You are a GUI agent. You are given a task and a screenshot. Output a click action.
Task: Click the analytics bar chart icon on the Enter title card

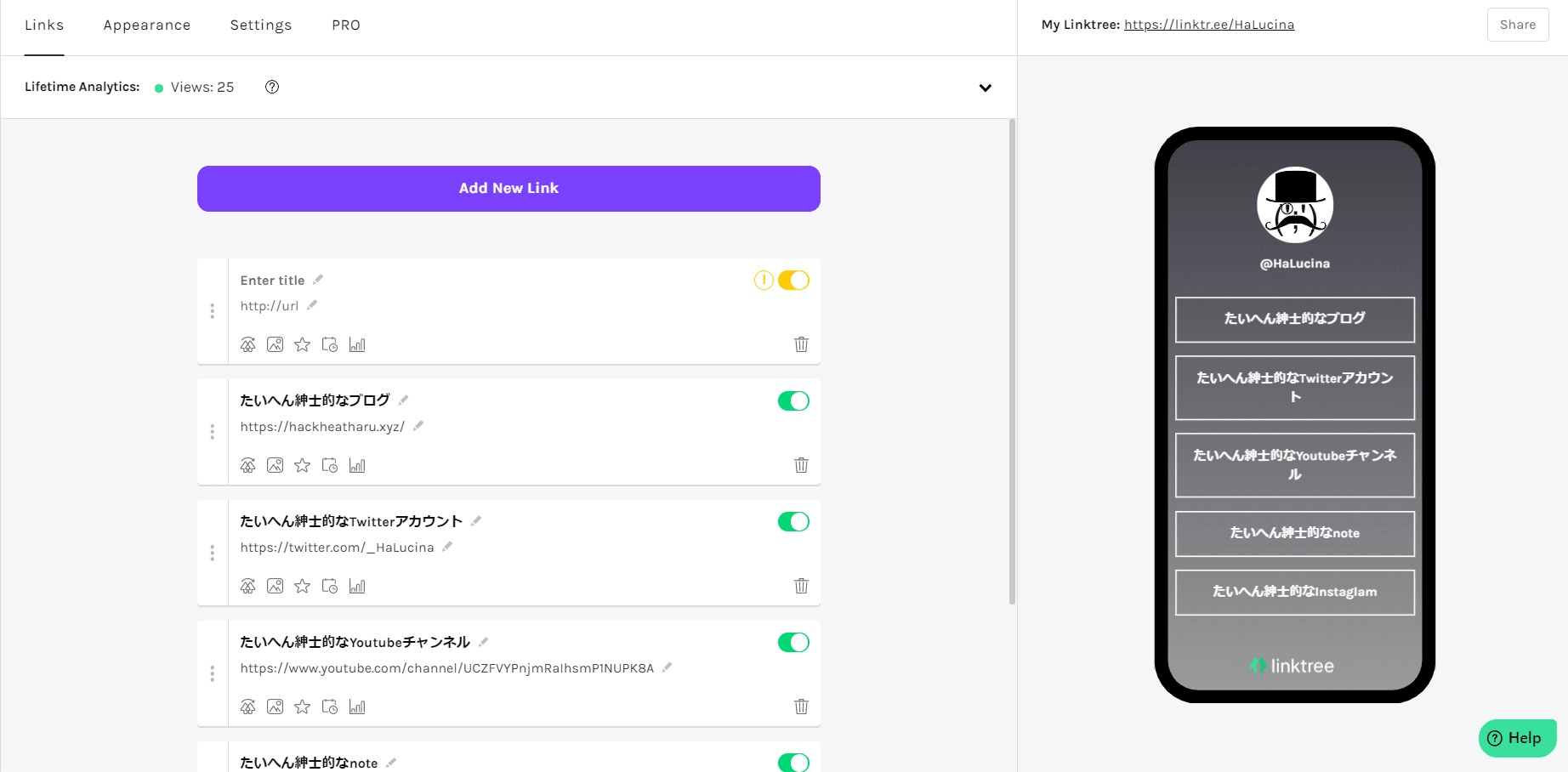coord(357,344)
